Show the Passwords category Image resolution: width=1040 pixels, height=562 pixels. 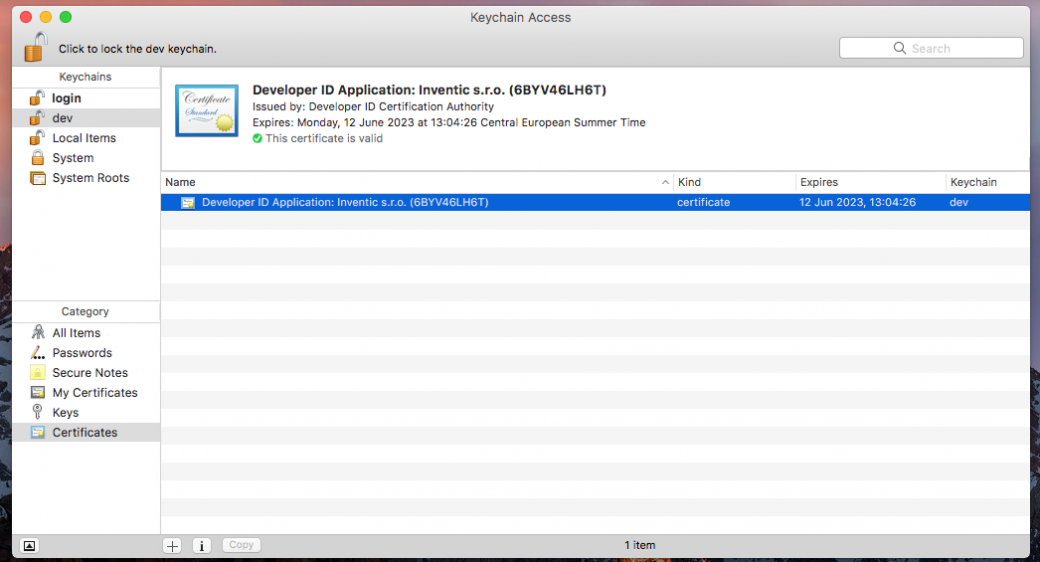(86, 353)
